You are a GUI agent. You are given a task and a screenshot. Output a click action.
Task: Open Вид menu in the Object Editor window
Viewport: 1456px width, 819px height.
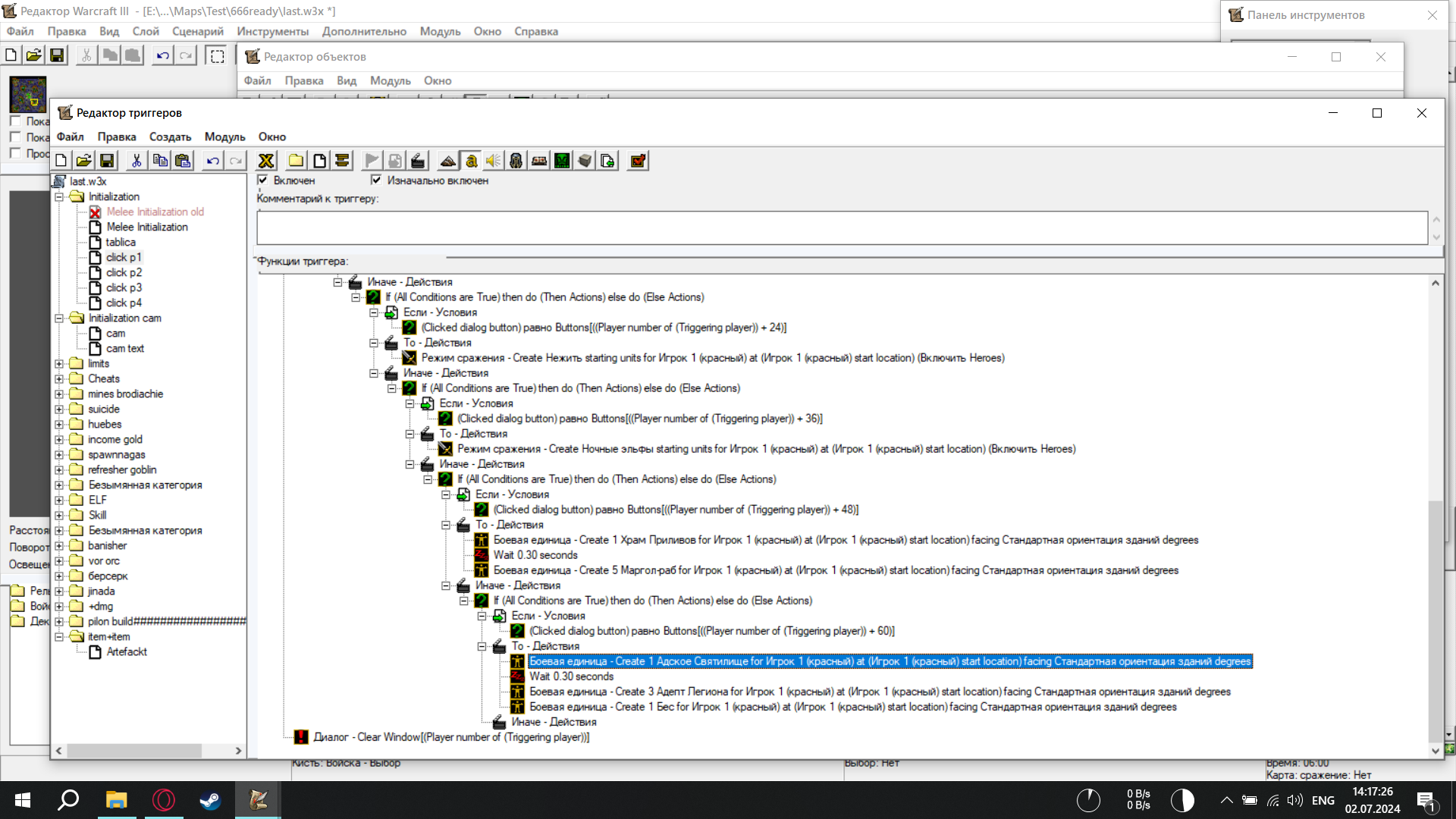point(347,80)
